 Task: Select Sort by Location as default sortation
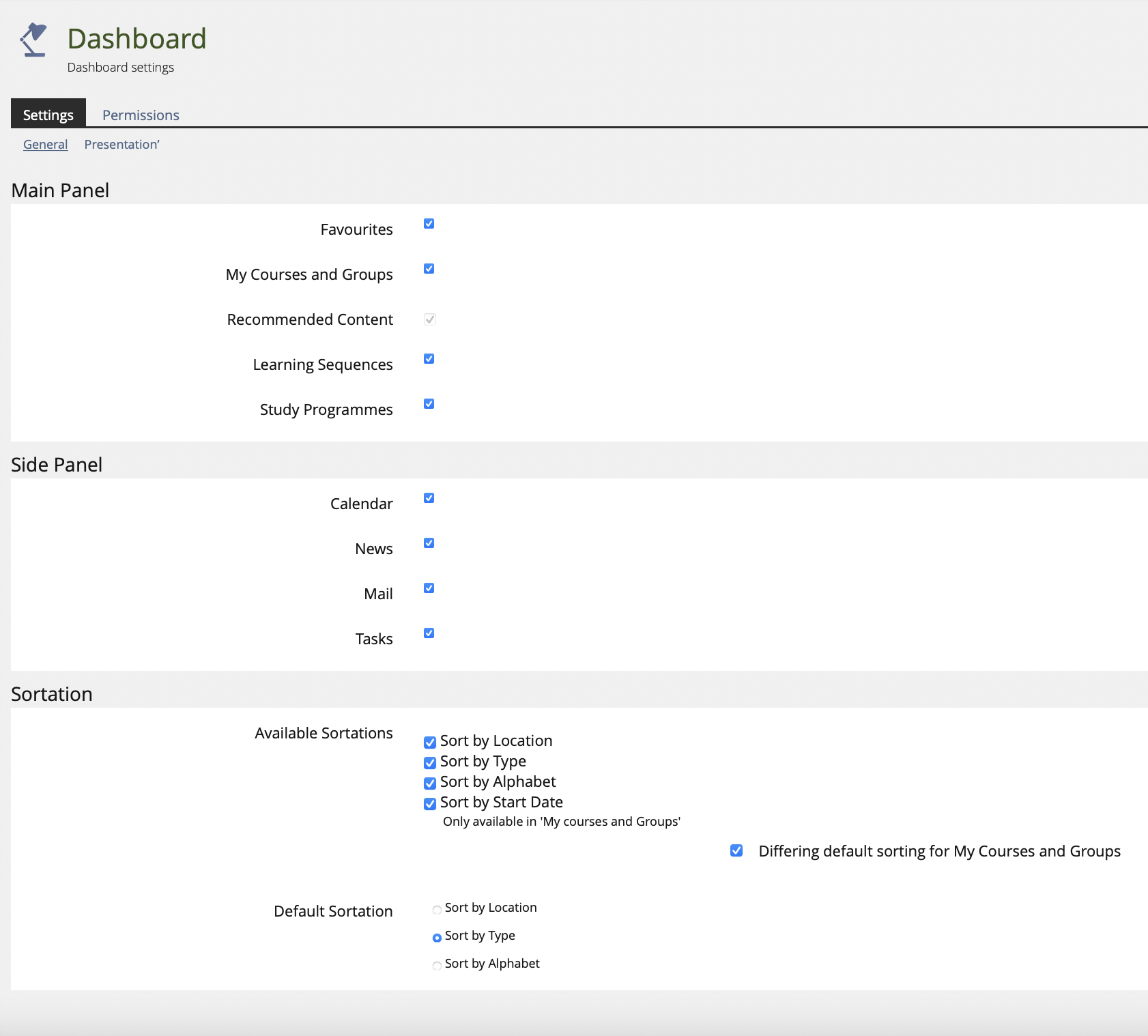tap(437, 910)
